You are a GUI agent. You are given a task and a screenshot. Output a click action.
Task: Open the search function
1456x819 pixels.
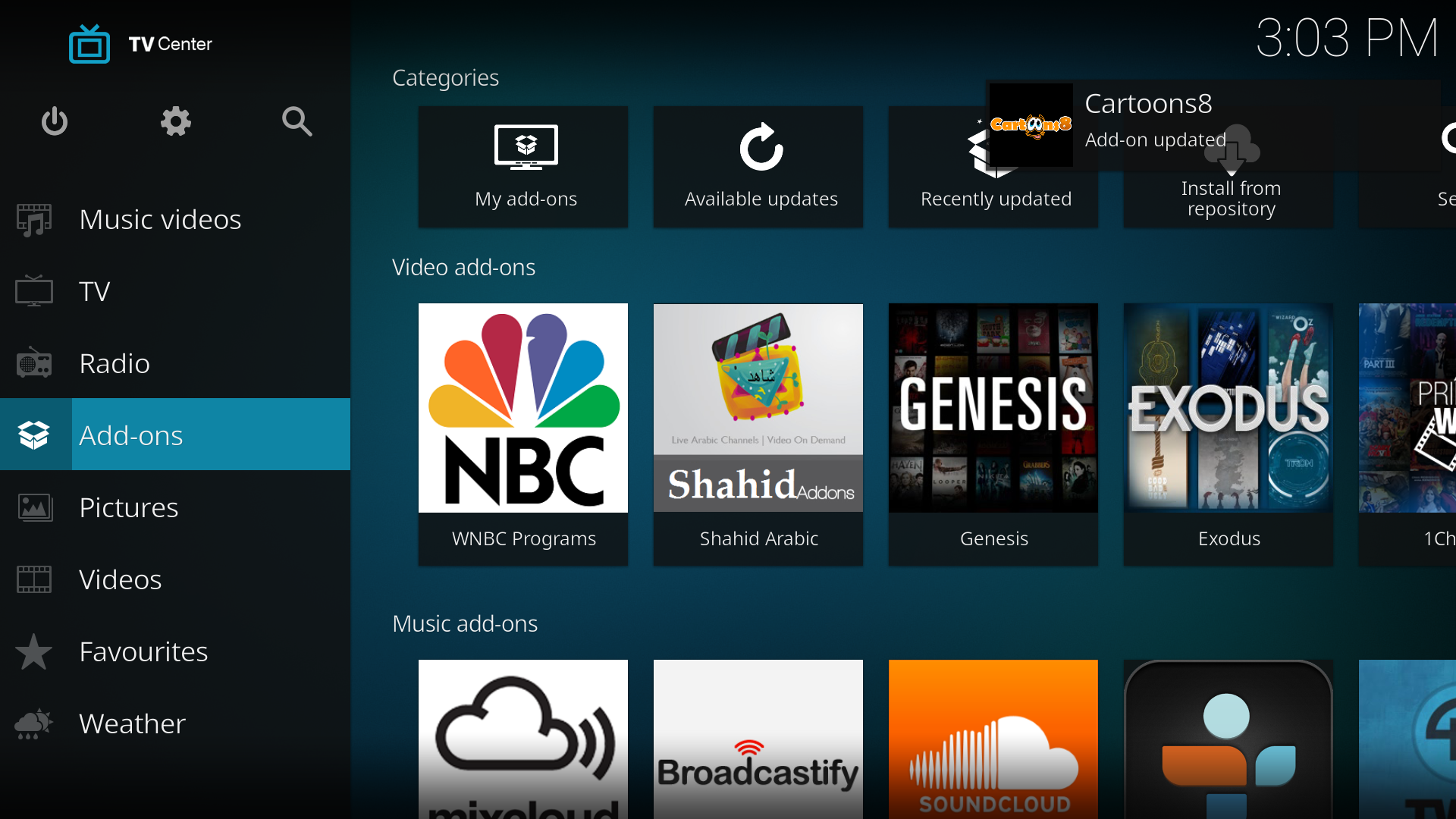[x=297, y=121]
